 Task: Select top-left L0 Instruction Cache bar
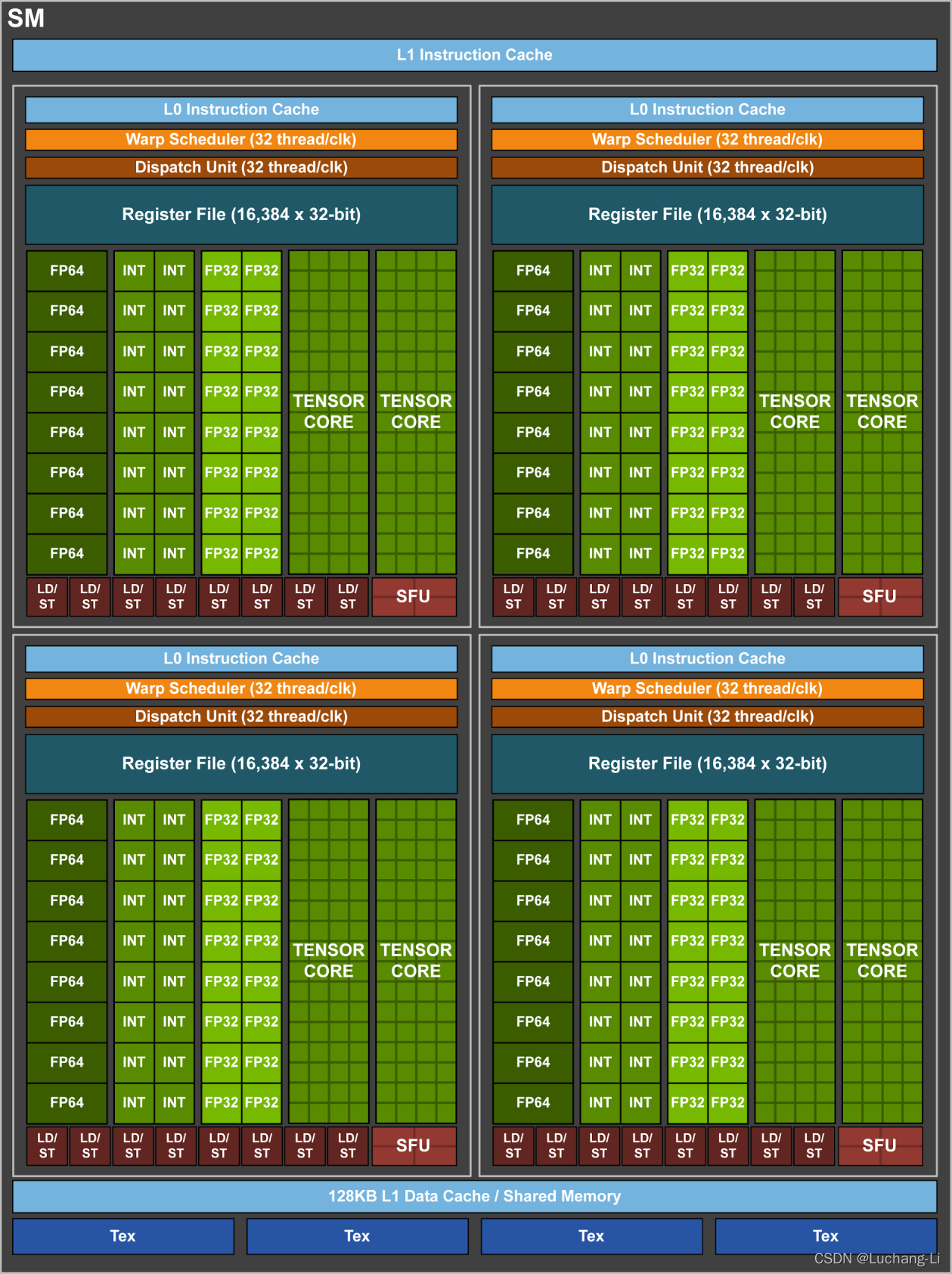point(241,110)
